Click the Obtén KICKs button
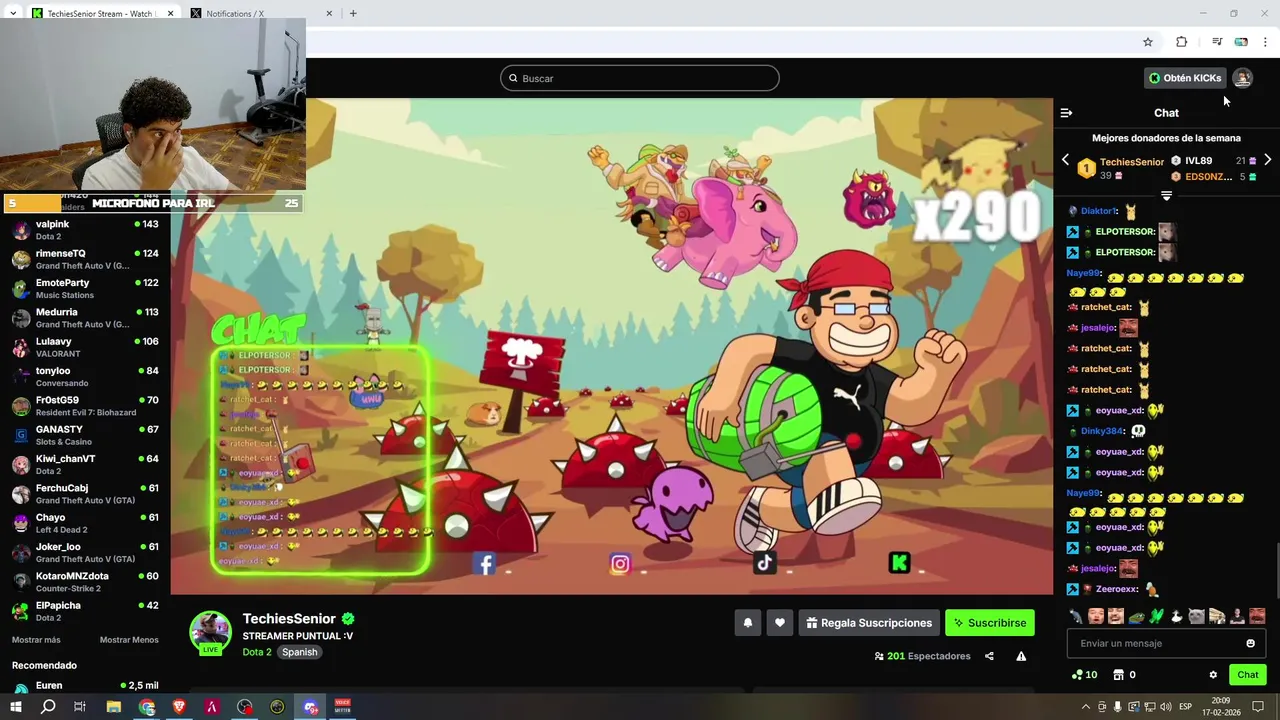Screen dimensions: 1280x720 [1185, 78]
